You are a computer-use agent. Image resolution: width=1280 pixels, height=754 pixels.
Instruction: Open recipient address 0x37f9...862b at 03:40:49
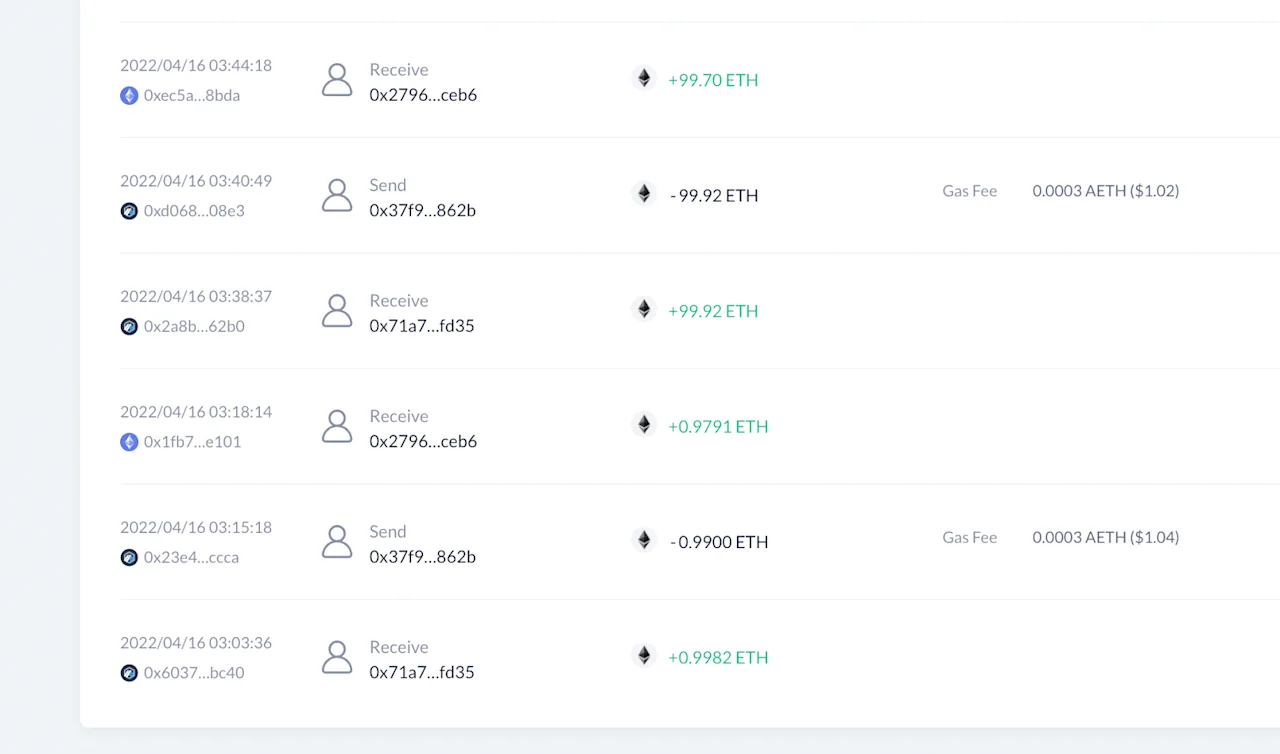click(x=422, y=211)
